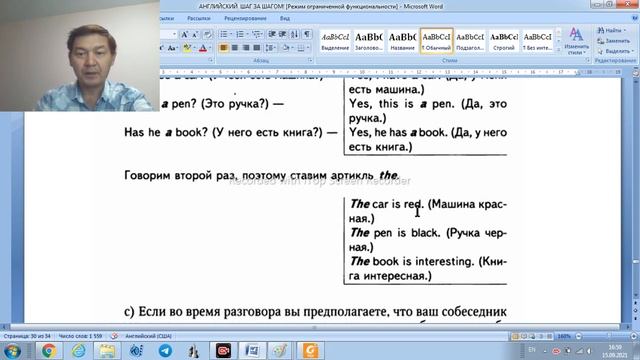Click the Increase Indent icon
Viewport: 640px width, 360px height.
[x=282, y=34]
